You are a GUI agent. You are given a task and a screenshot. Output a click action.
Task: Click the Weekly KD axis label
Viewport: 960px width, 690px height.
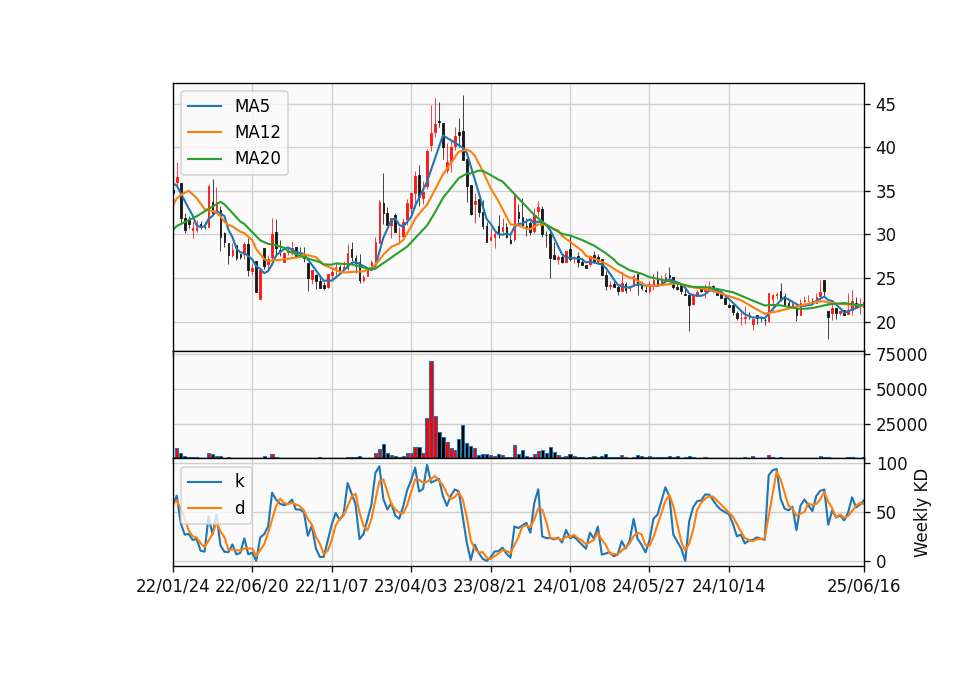coord(920,513)
